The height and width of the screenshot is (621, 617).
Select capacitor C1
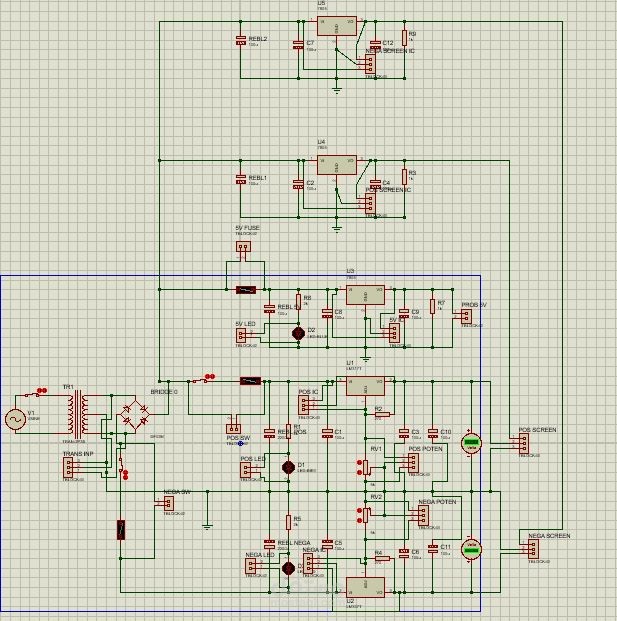327,434
